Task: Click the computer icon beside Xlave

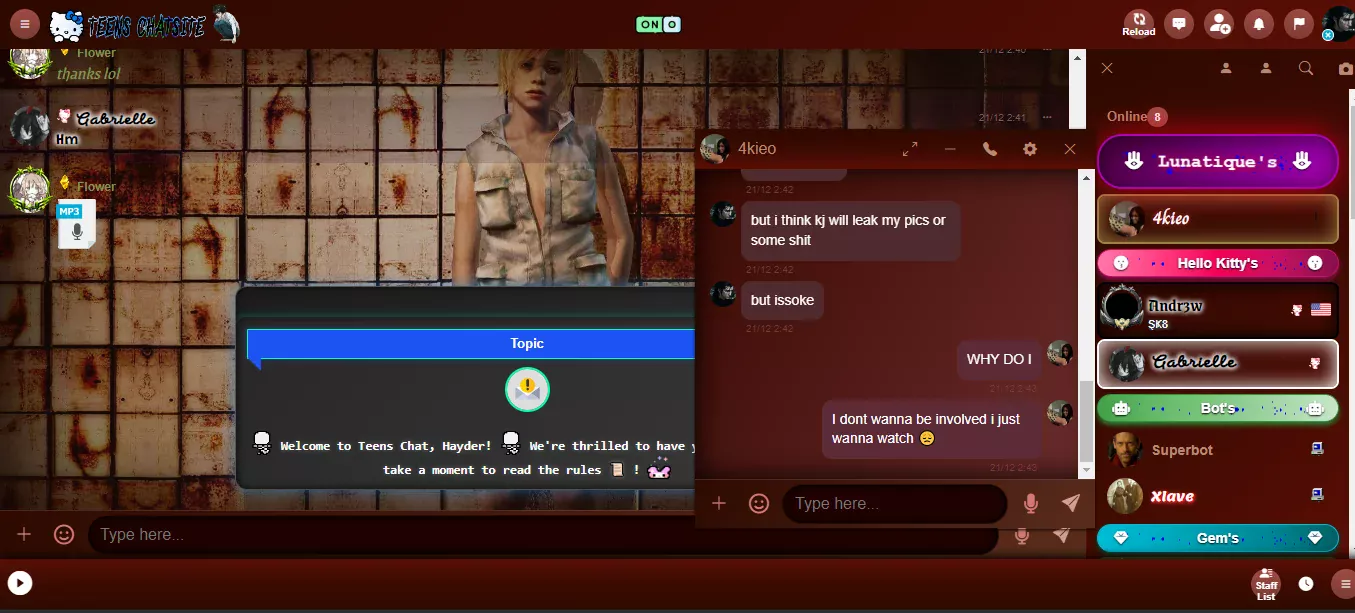Action: point(1317,494)
